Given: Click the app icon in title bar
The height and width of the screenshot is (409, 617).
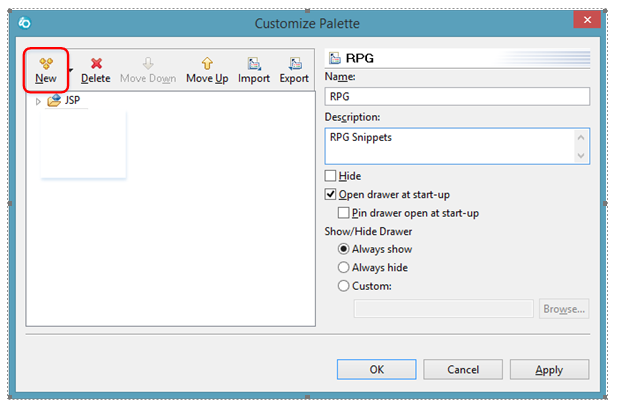Looking at the screenshot, I should 28,23.
